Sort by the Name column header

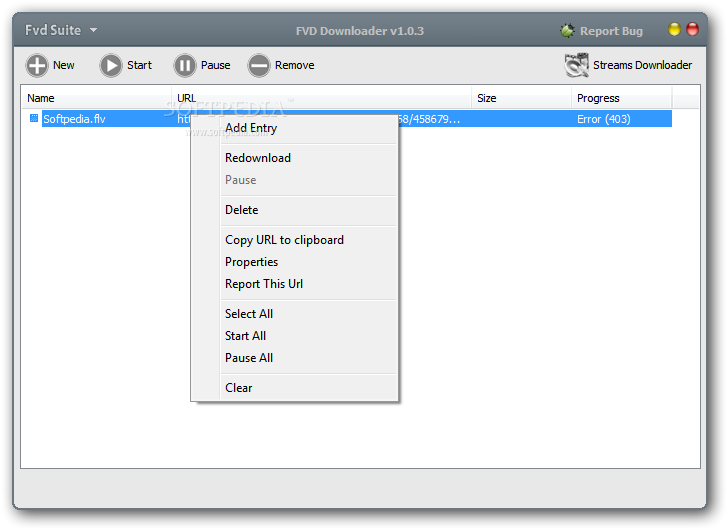pos(97,98)
